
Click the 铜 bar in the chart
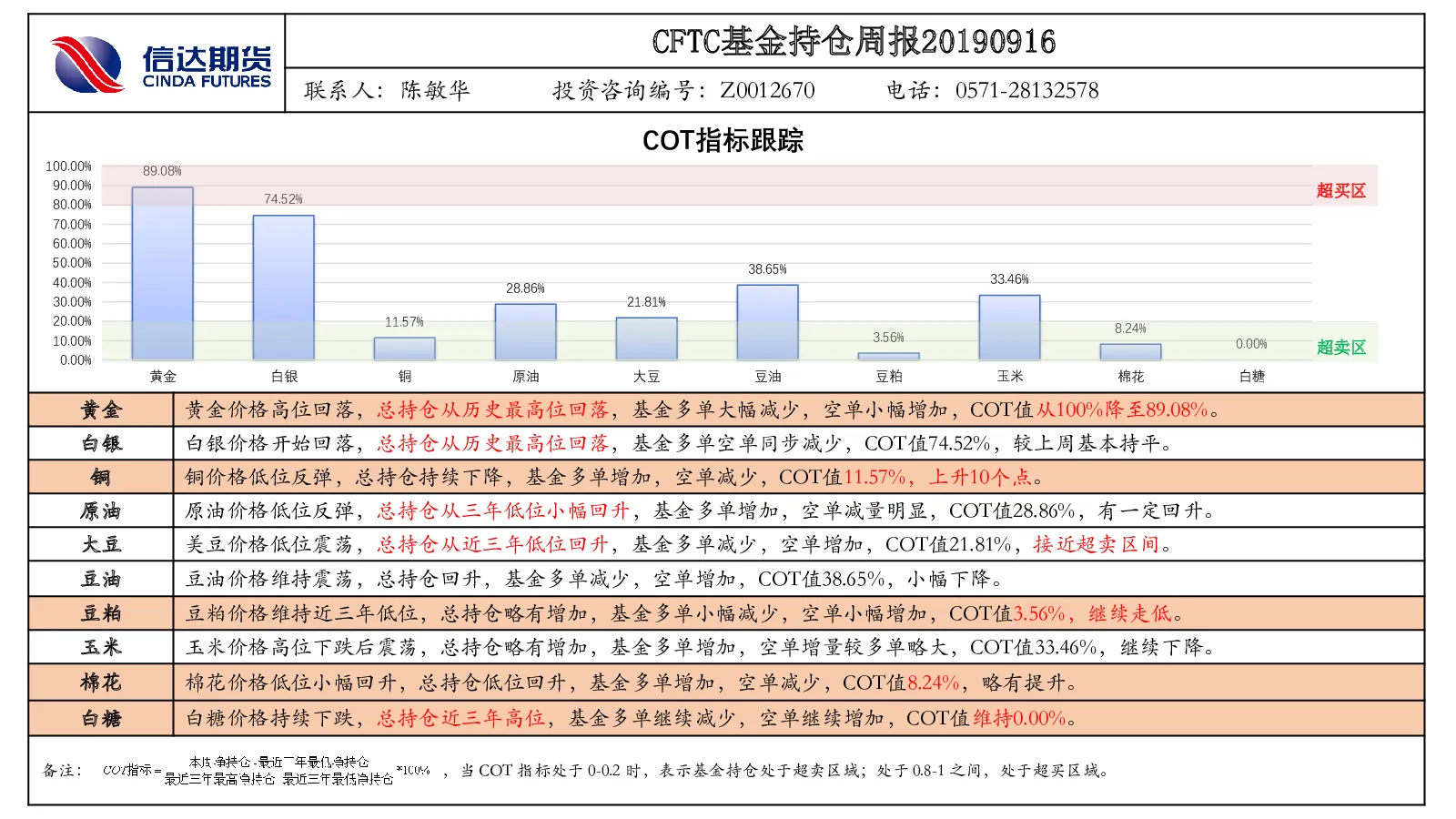(404, 349)
